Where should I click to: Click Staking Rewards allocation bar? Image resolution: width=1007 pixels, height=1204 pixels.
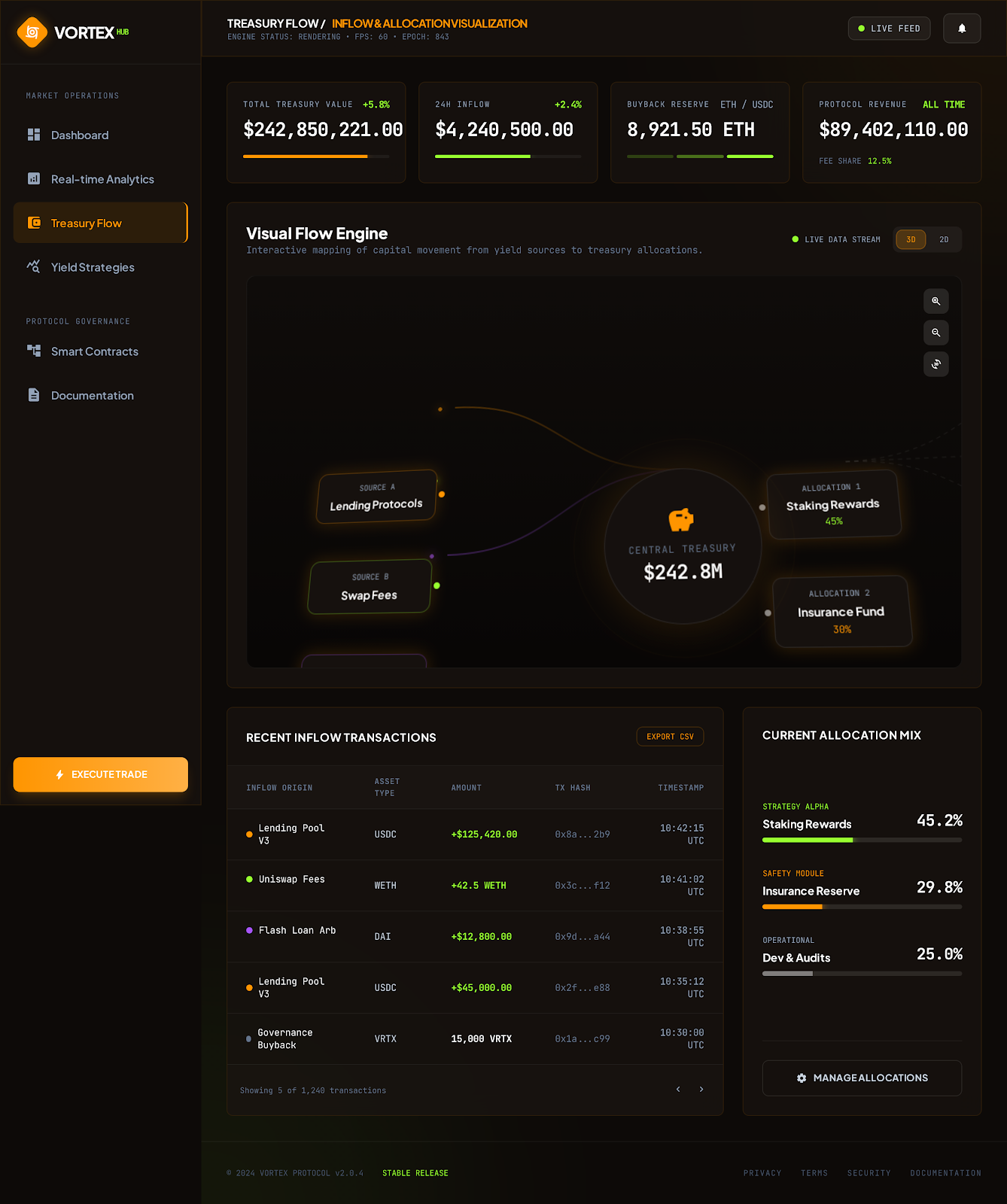[862, 840]
